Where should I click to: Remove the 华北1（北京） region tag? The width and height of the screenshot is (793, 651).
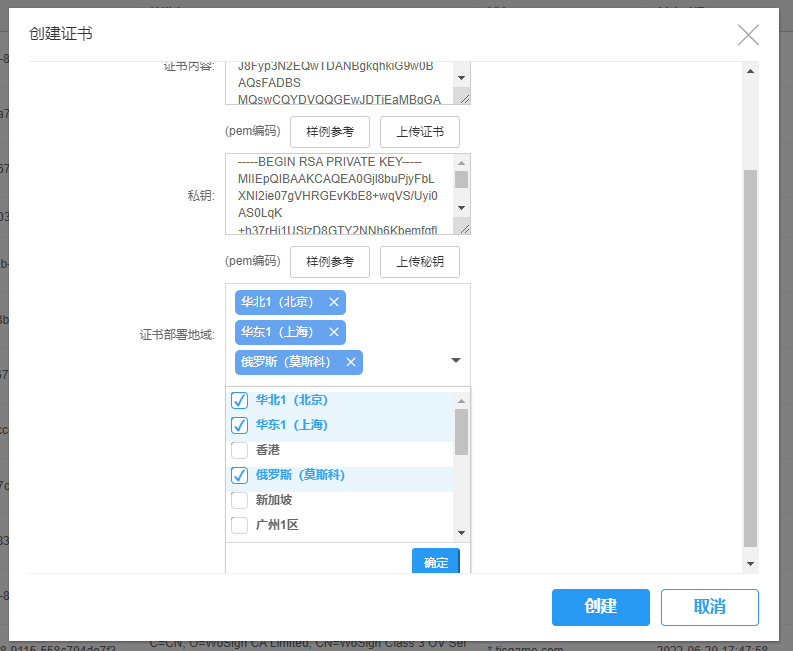click(x=334, y=302)
